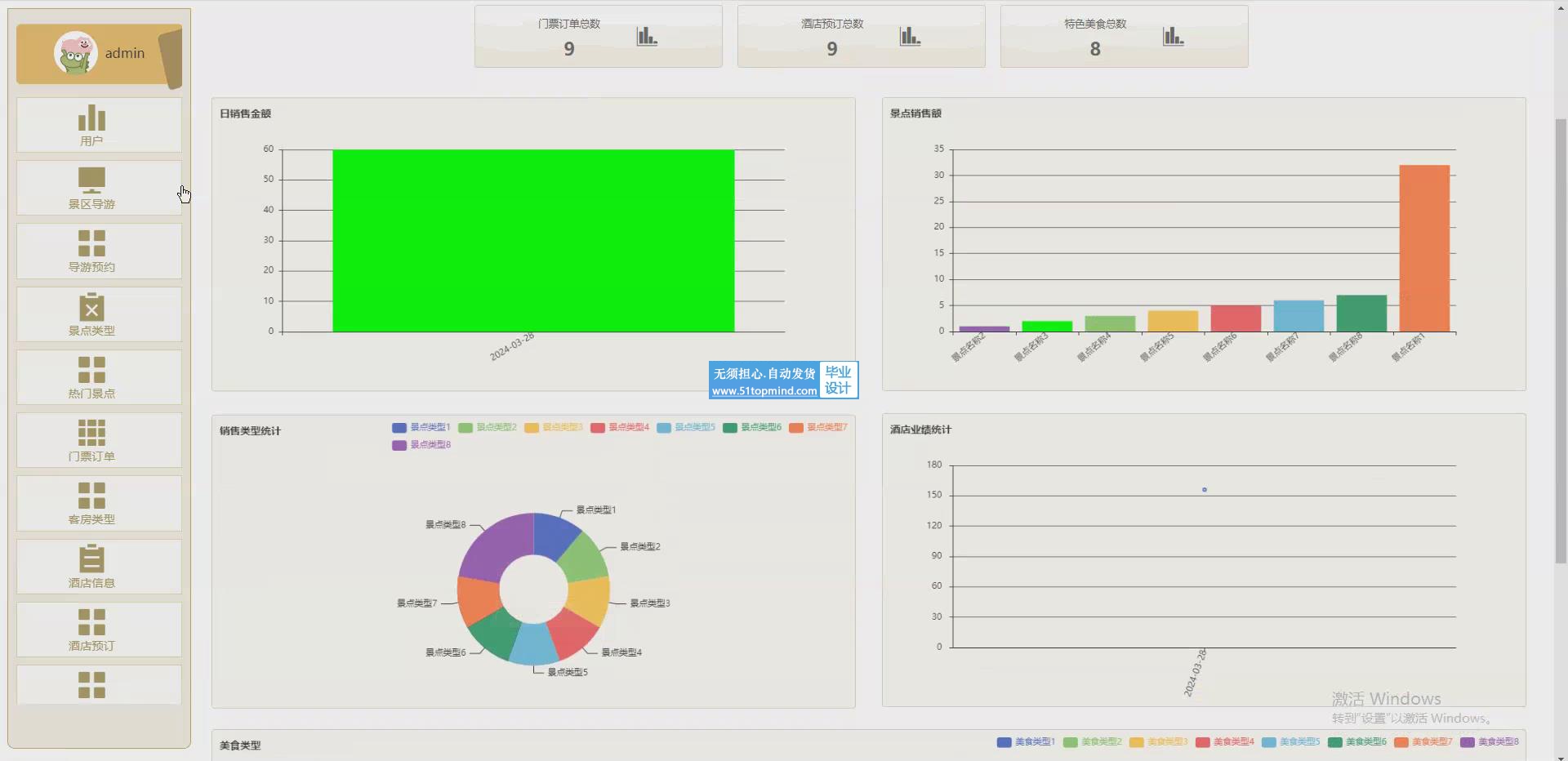Click the 销售类型统计 chart title
This screenshot has height=761, width=1568.
(250, 430)
